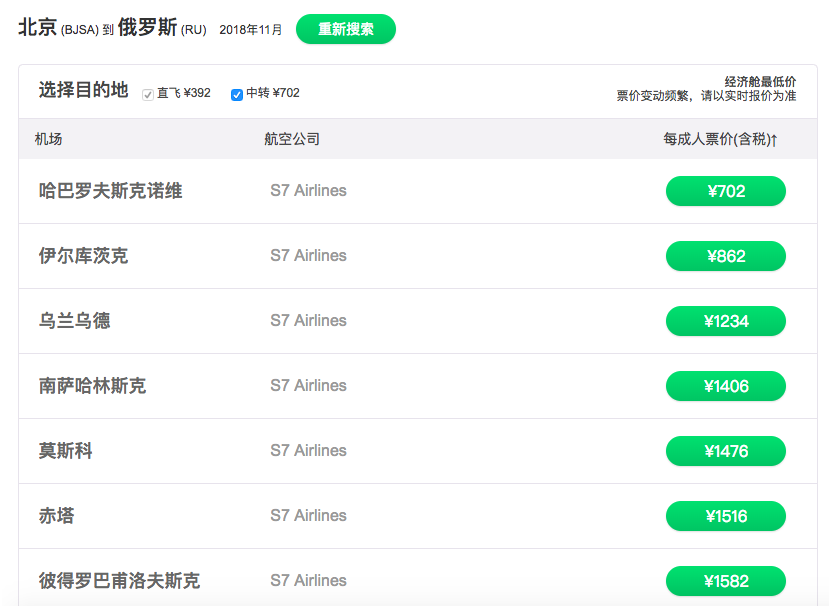829x606 pixels.
Task: Click the 经济舱最低价 notice text
Action: 760,82
